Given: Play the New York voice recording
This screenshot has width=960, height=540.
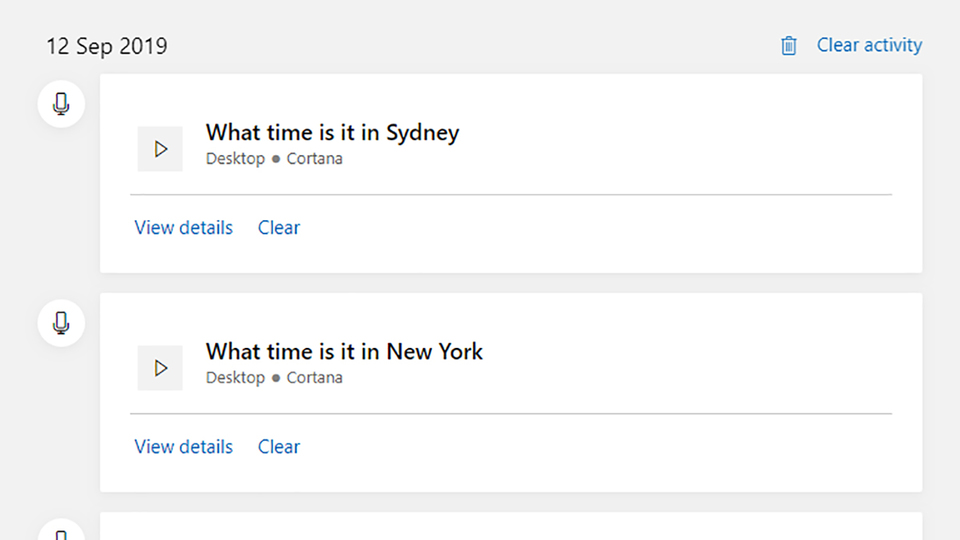Looking at the screenshot, I should click(x=160, y=368).
